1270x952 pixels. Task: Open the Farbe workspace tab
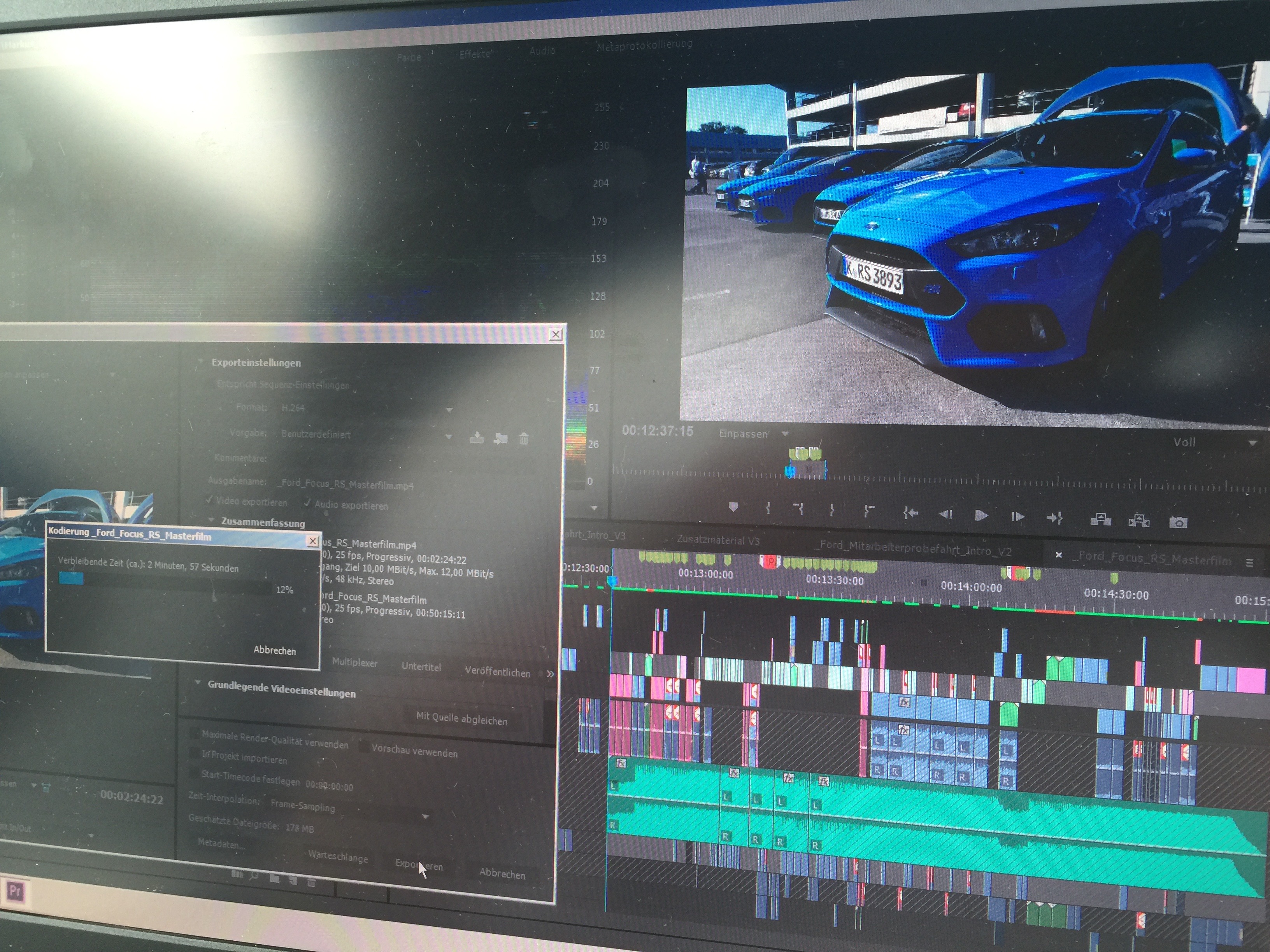pos(409,58)
